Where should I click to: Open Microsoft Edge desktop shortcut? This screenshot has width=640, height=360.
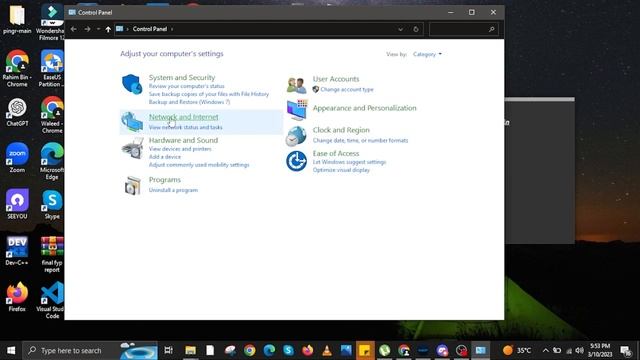click(52, 162)
